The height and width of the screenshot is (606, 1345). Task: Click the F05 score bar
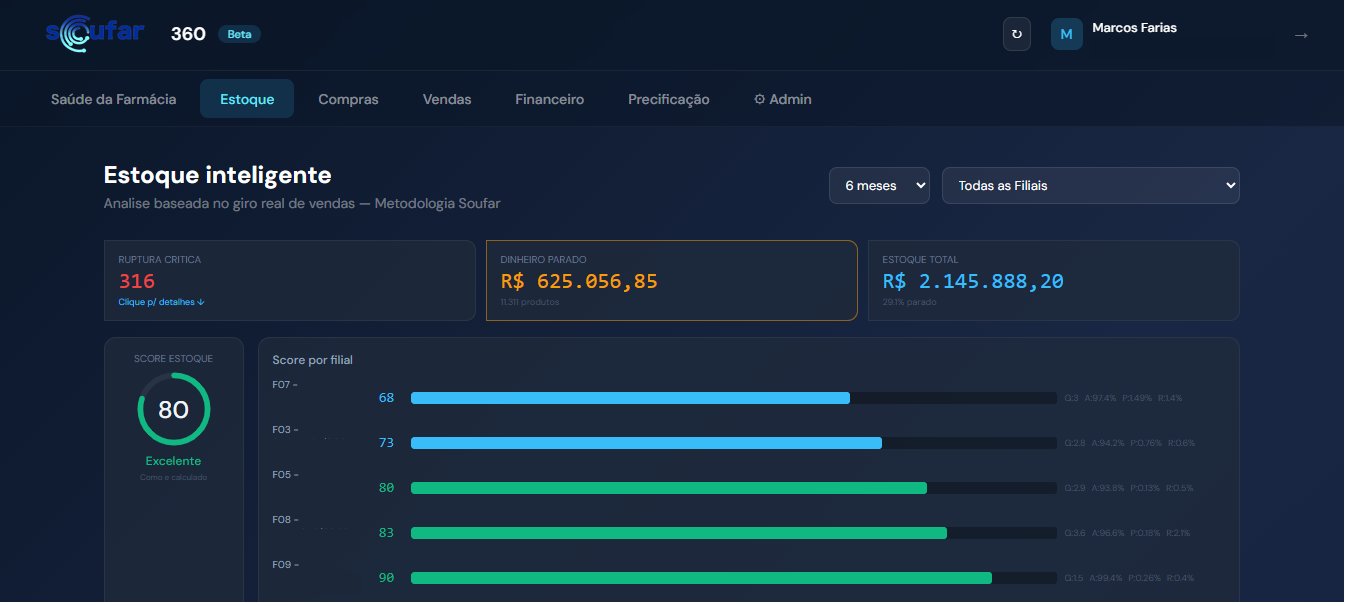point(734,488)
